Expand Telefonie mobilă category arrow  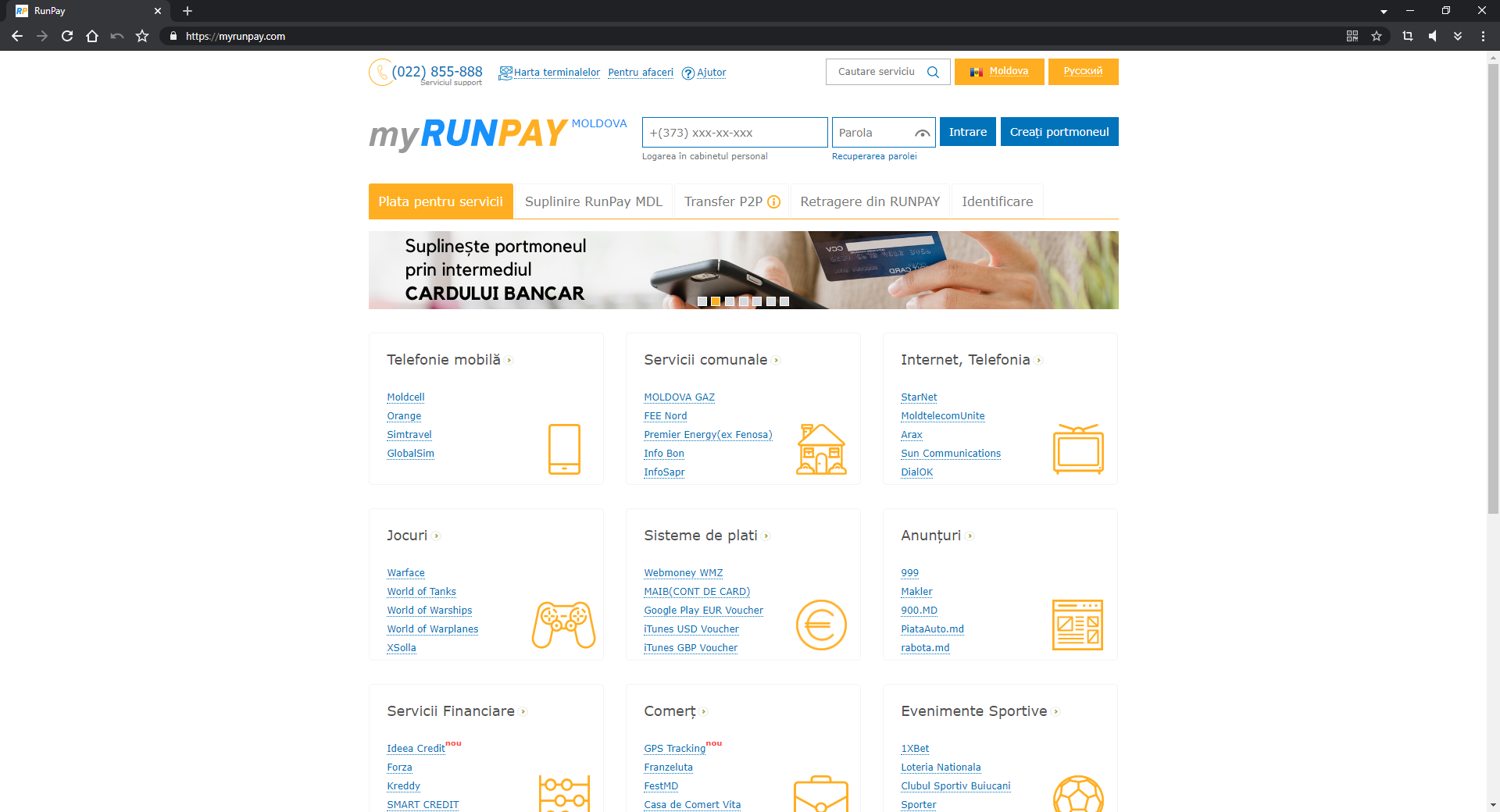tap(509, 361)
